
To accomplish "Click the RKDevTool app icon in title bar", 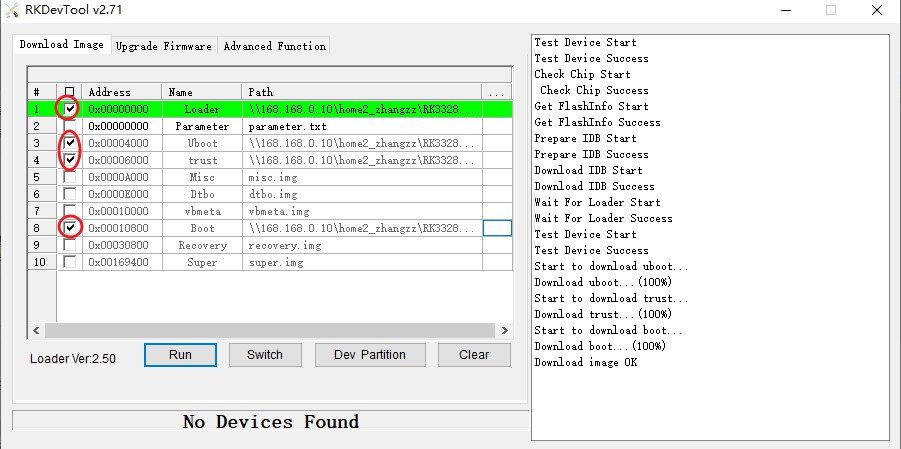I will (x=11, y=10).
